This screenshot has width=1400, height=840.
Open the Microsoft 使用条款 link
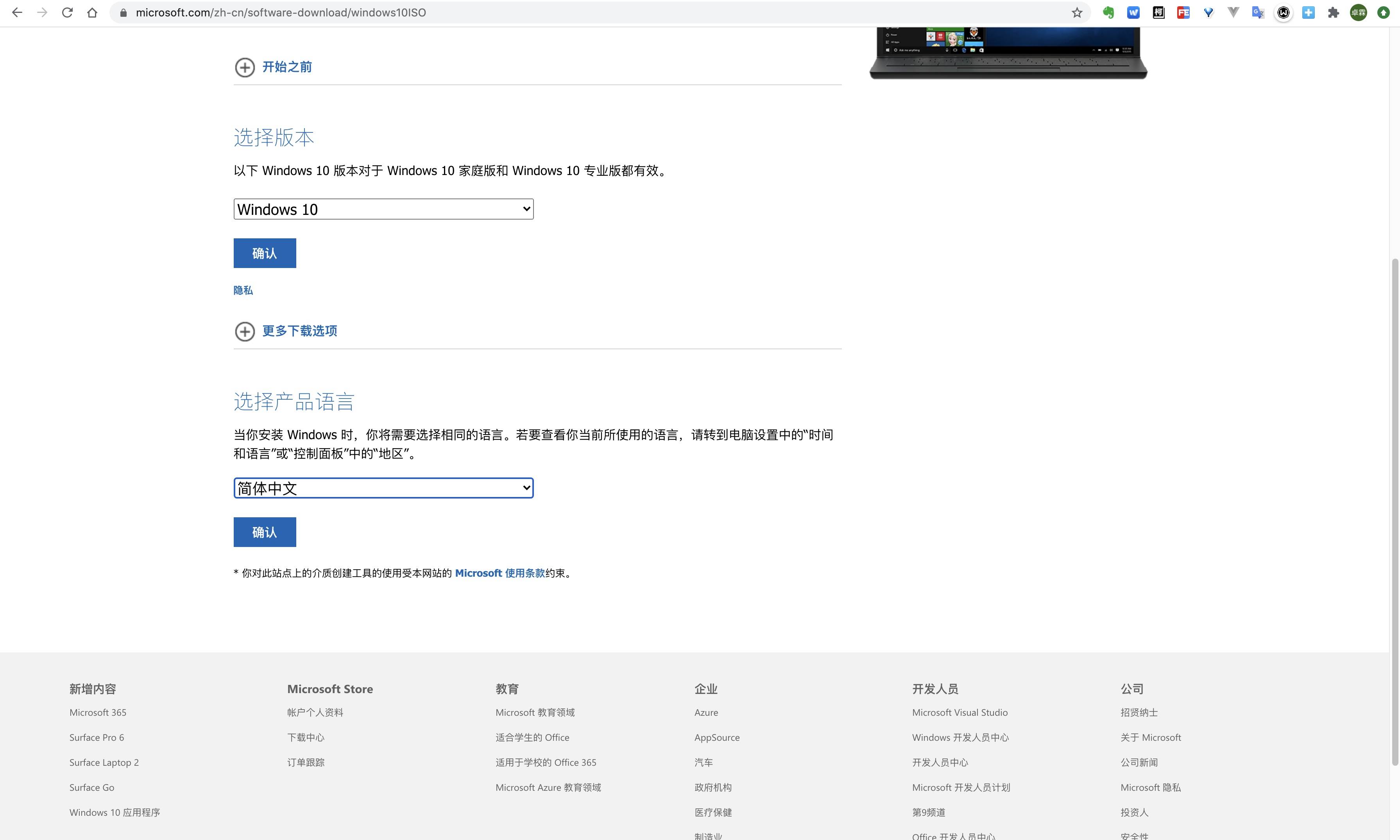499,573
